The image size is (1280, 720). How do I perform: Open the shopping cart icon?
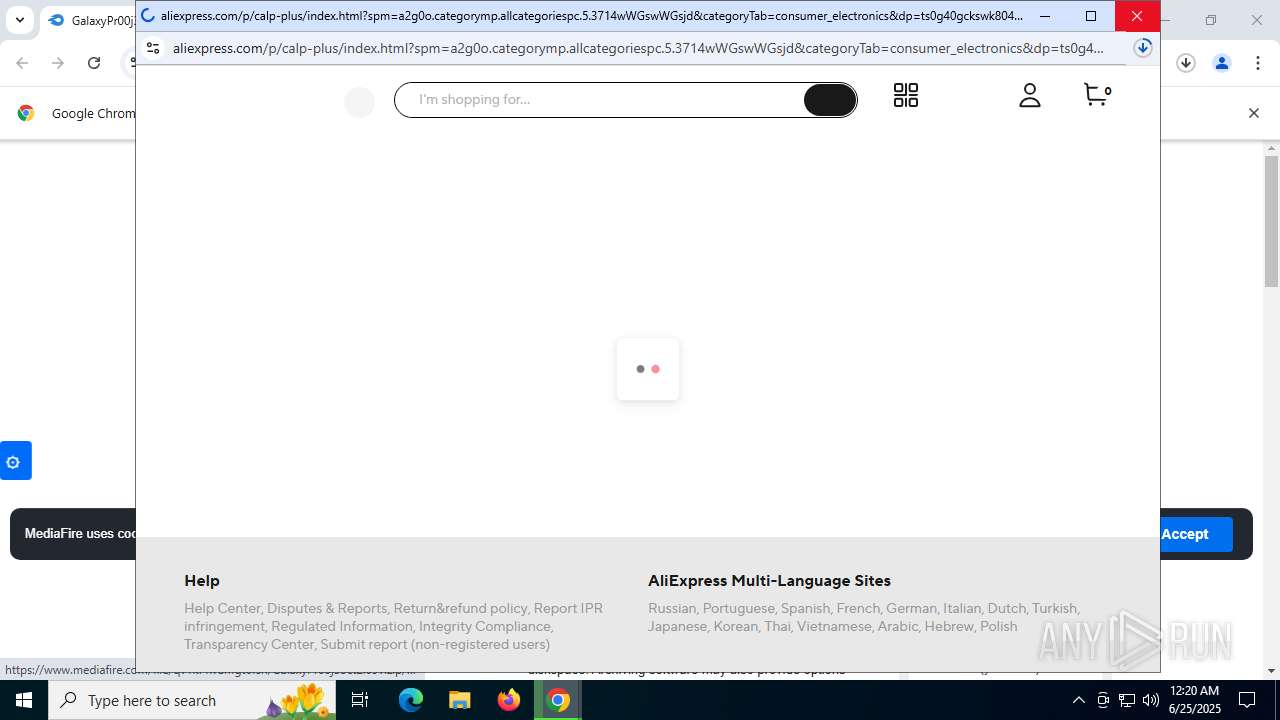tap(1097, 95)
